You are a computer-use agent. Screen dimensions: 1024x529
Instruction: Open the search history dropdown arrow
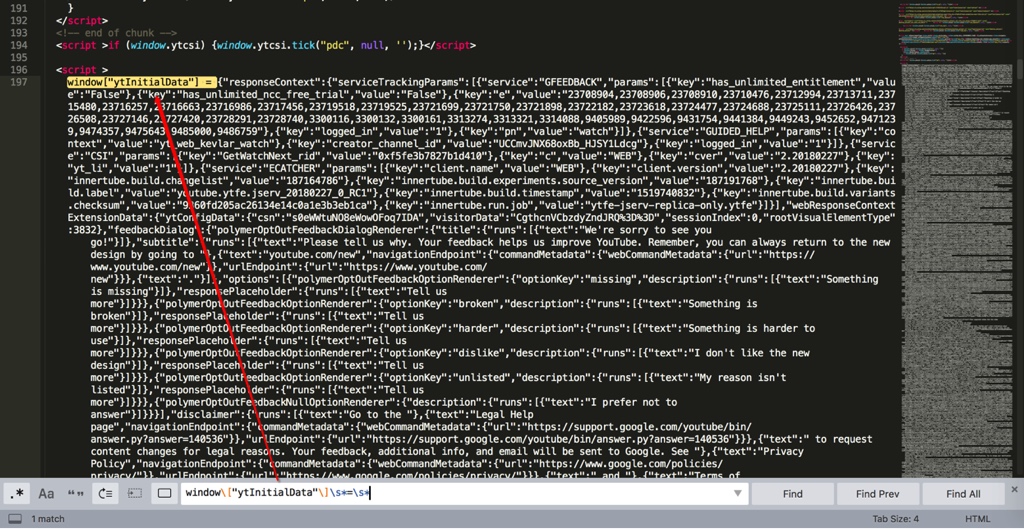738,494
